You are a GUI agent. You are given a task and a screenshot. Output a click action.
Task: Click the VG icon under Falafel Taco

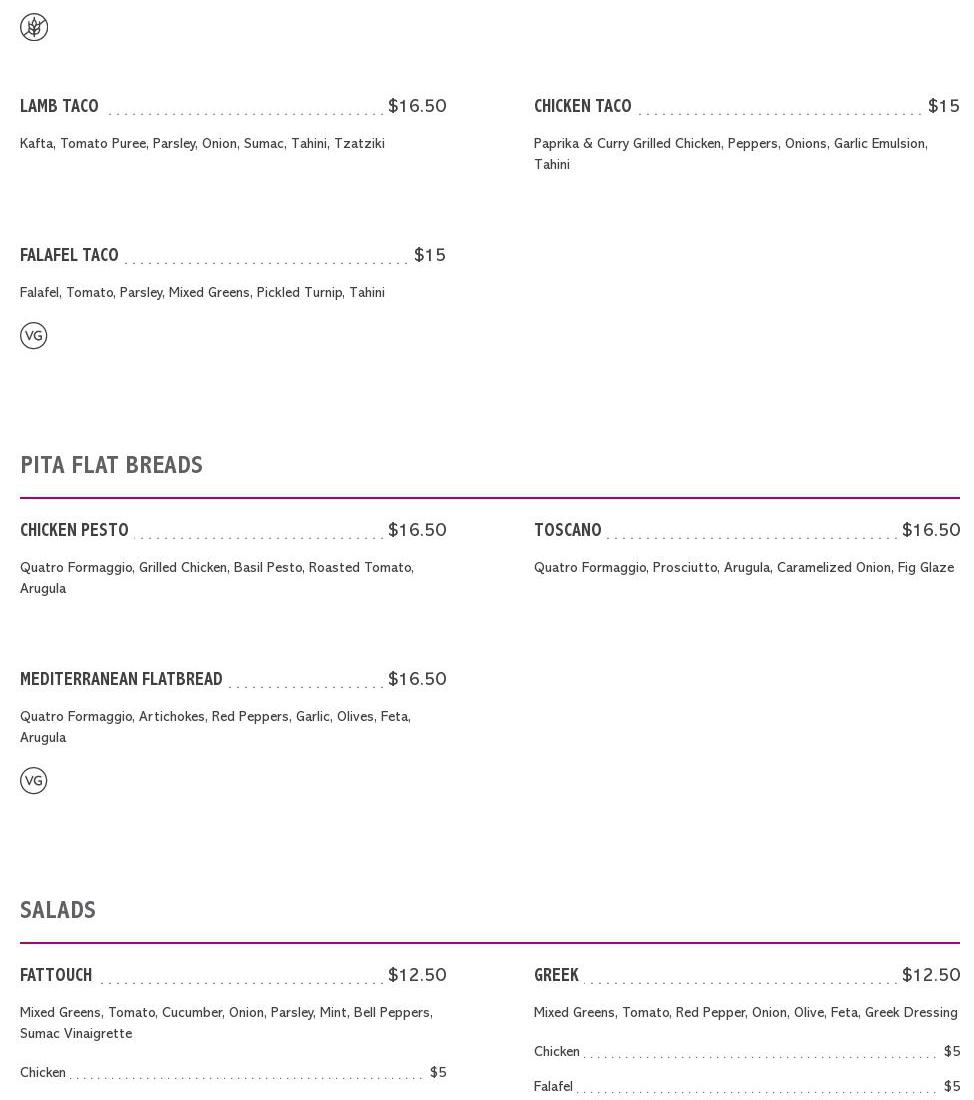click(x=34, y=336)
